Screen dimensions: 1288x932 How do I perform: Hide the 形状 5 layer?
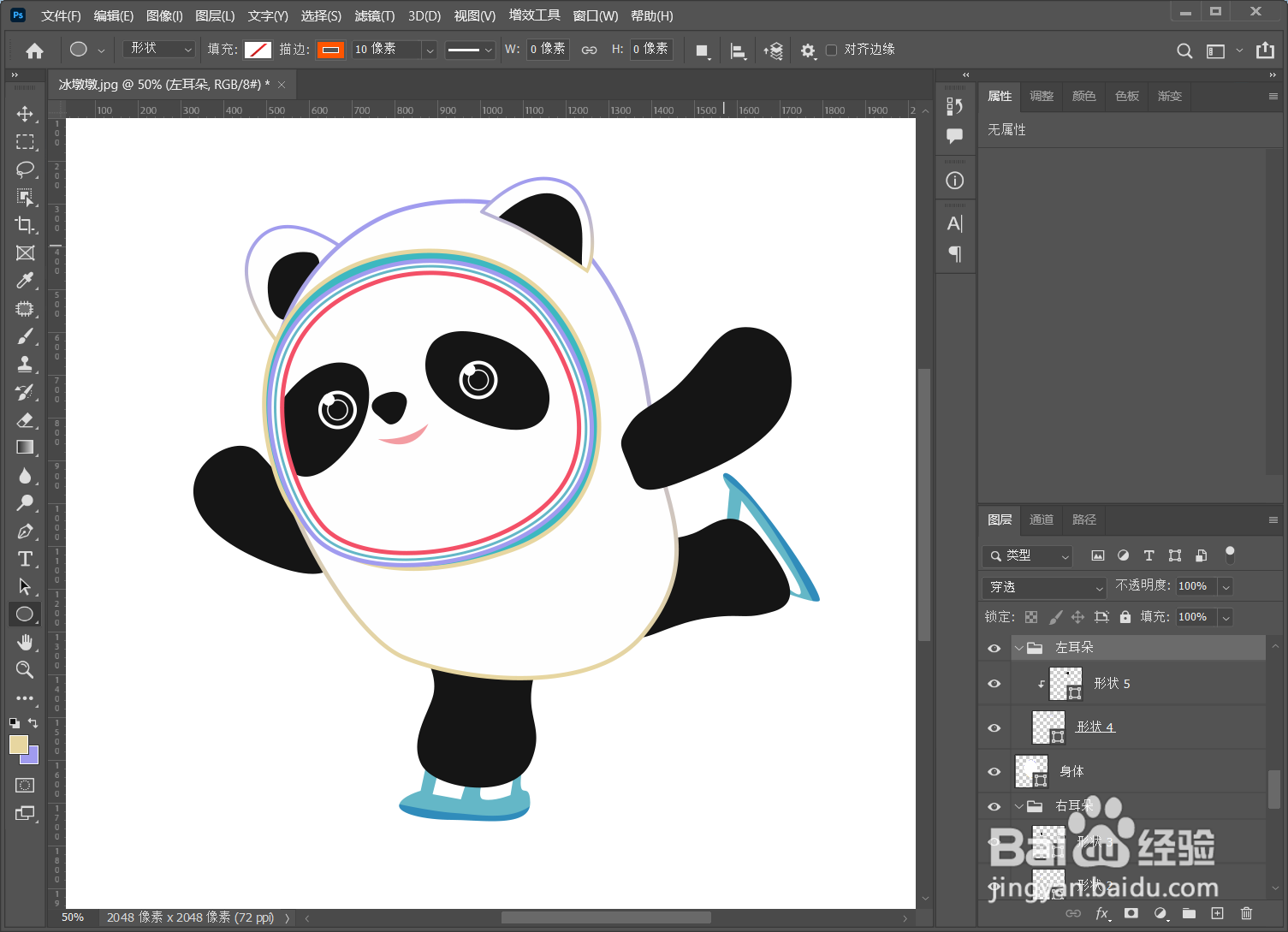click(x=994, y=683)
